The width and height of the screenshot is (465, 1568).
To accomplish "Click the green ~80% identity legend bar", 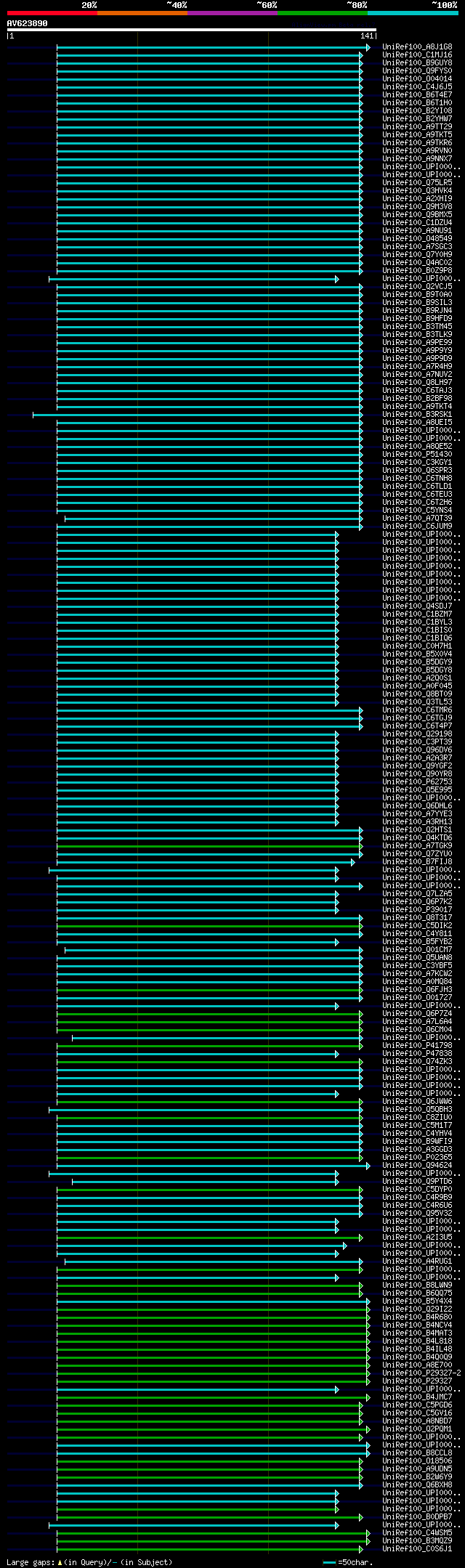I will tap(323, 13).
